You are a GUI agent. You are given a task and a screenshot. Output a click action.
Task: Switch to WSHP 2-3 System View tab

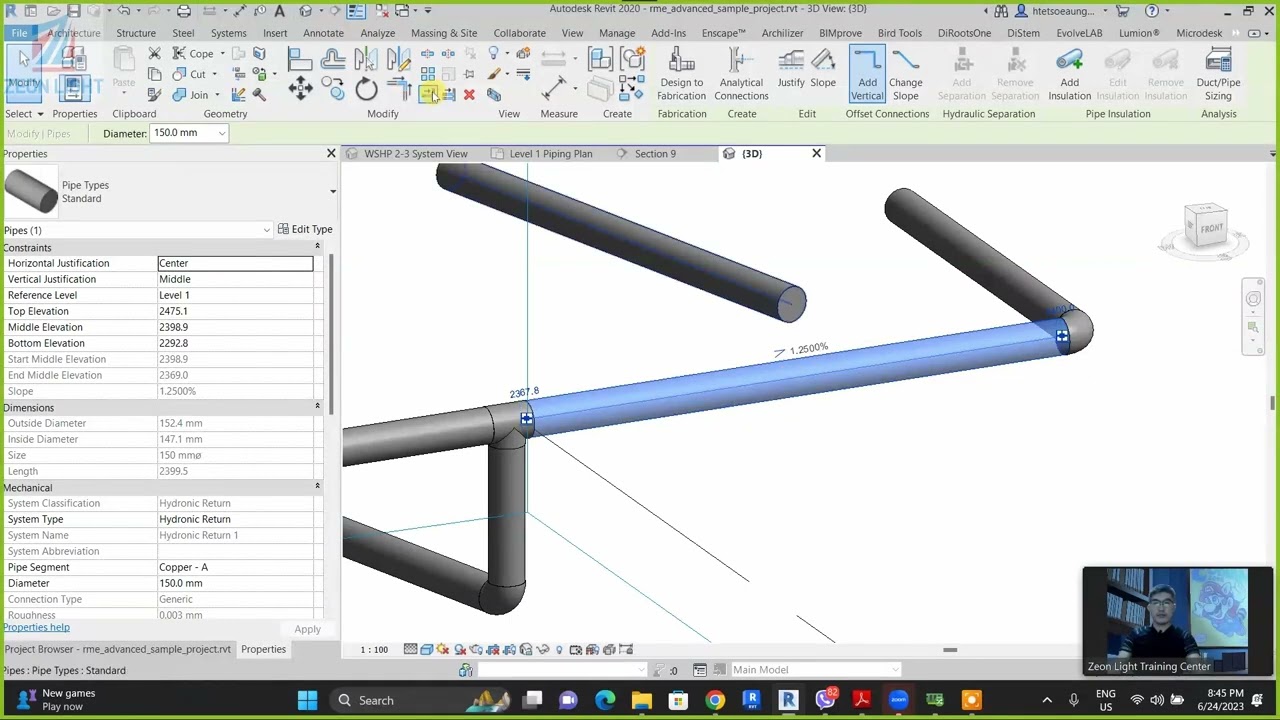coord(415,154)
